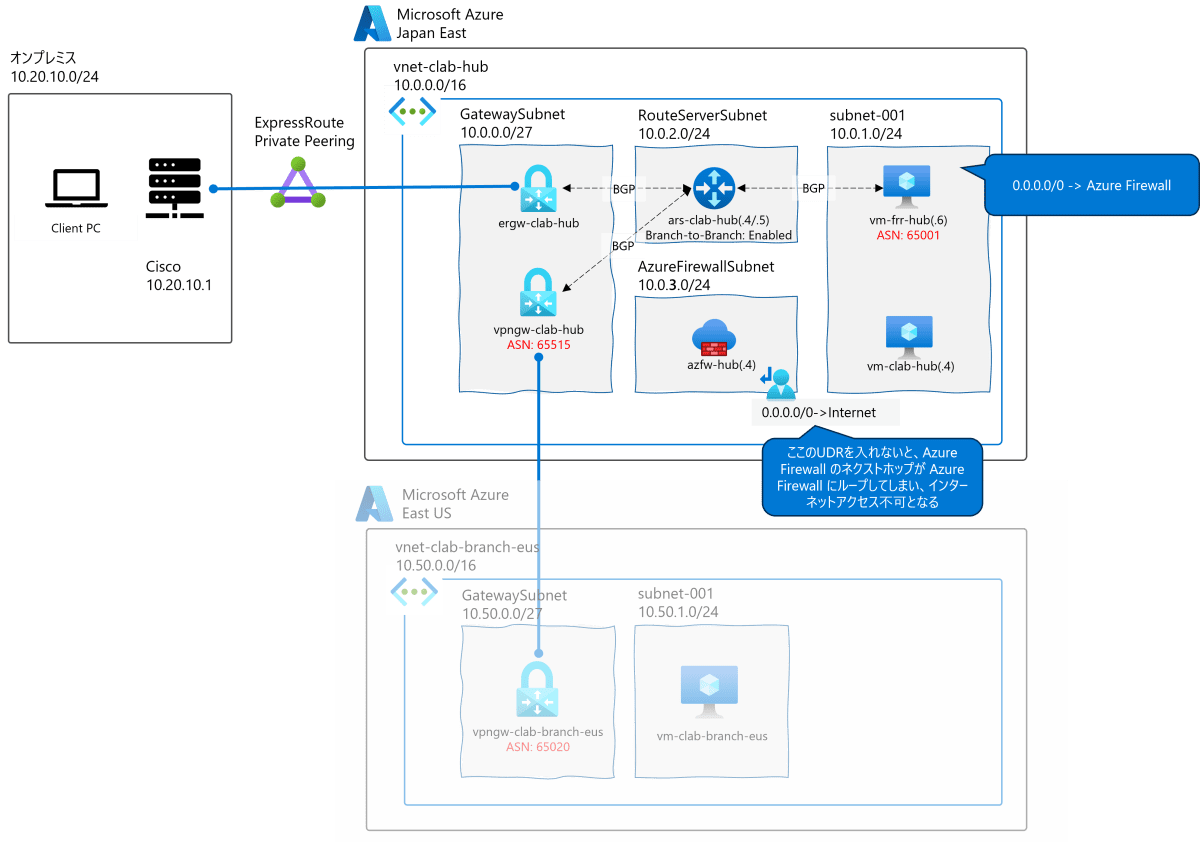Screen dimensions: 1200x842
Task: Select the 'AzureFirewallSubnet 10.0.3.0/24' label
Action: click(706, 275)
